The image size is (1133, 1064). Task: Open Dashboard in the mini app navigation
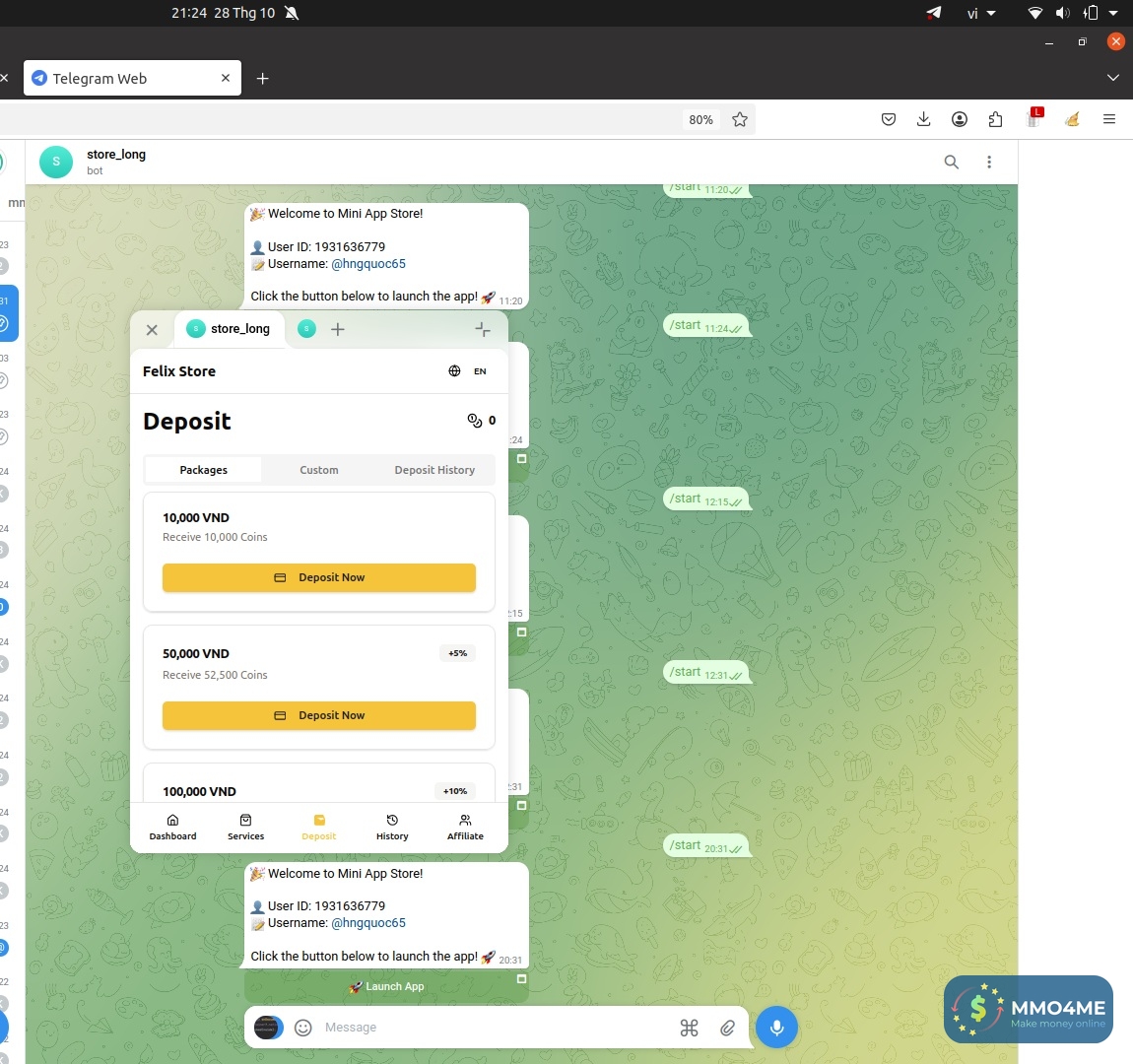coord(172,826)
